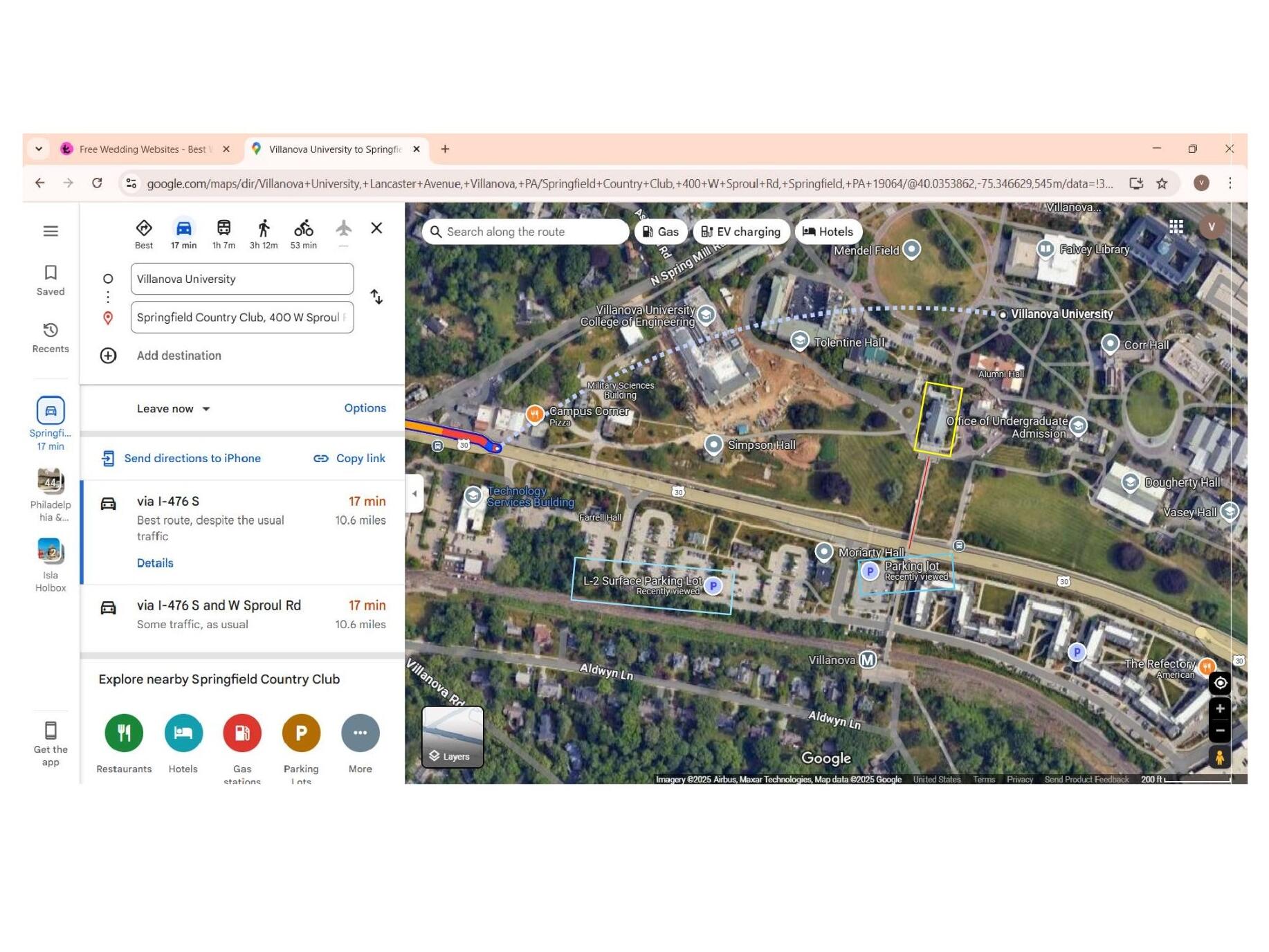Viewport: 1269px width, 952px height.
Task: Open Details for I-476 S route
Action: pyautogui.click(x=155, y=563)
